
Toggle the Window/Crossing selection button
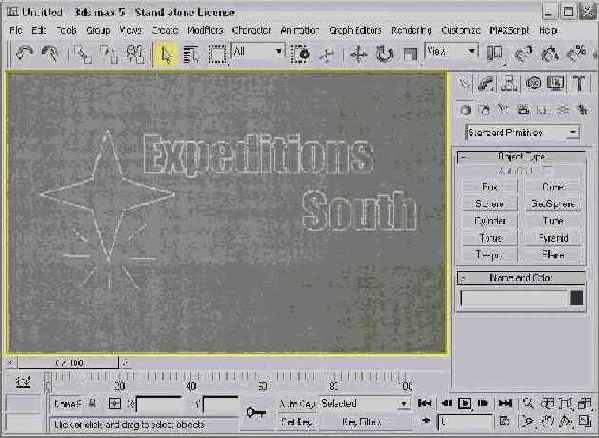(300, 54)
